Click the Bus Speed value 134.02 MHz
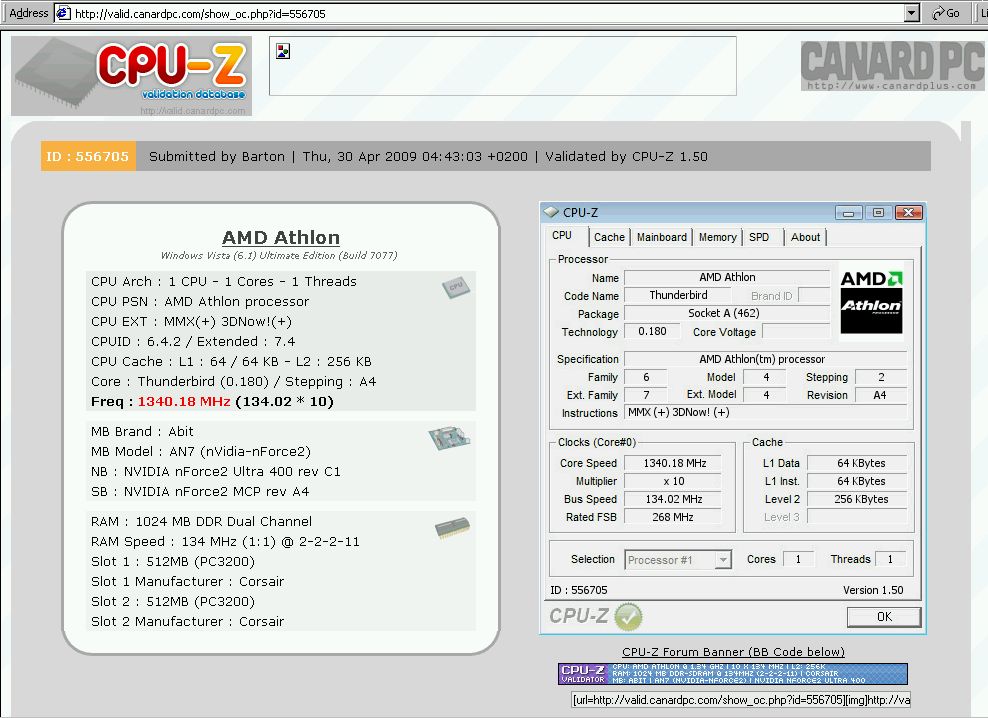 [x=674, y=499]
